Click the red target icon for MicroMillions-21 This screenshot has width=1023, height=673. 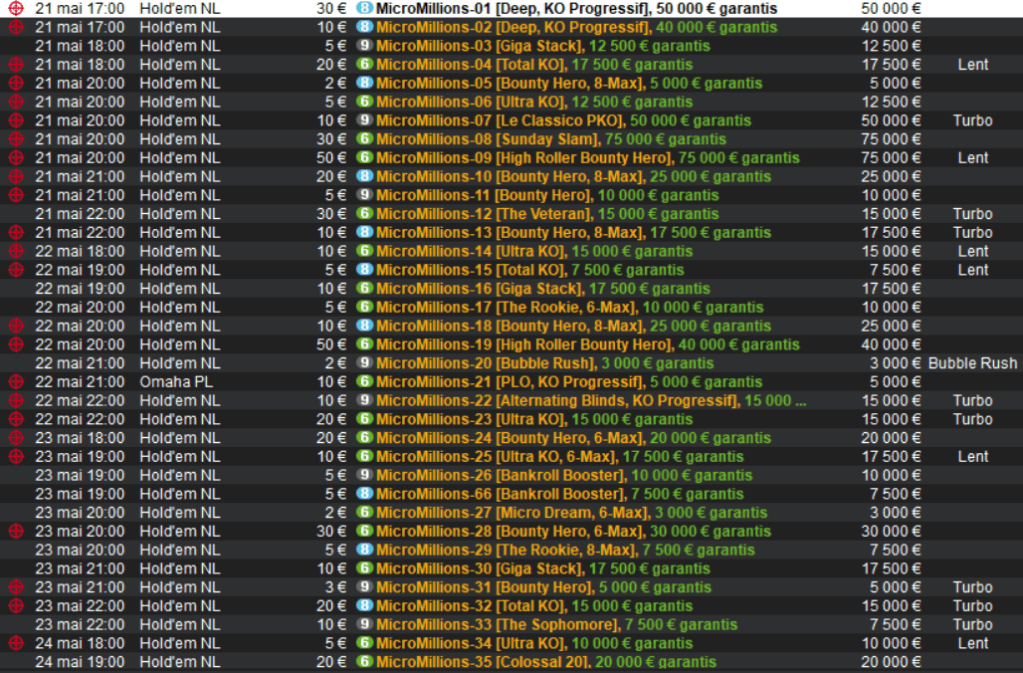[x=15, y=382]
